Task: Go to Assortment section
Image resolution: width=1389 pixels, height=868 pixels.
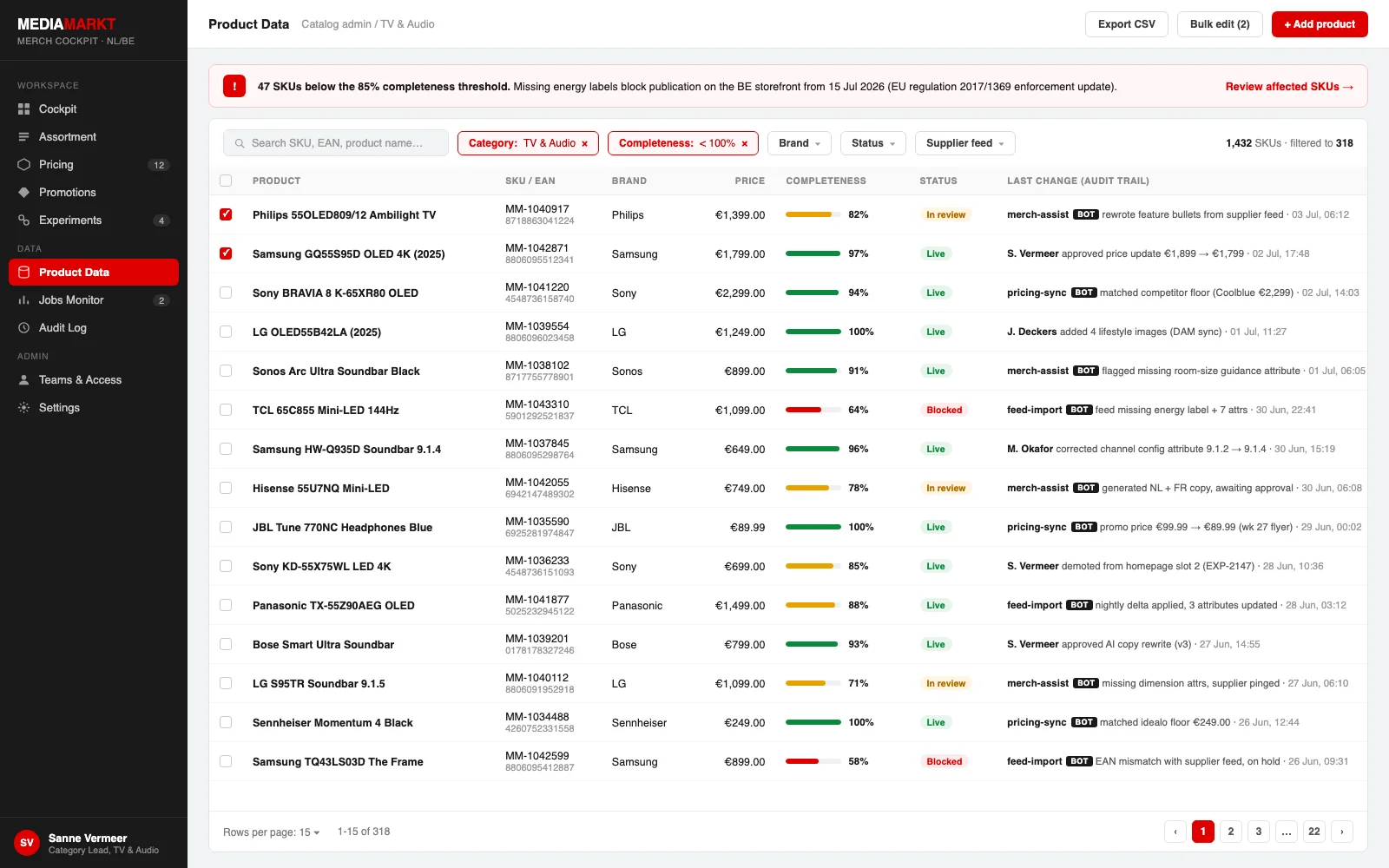Action: click(94, 137)
